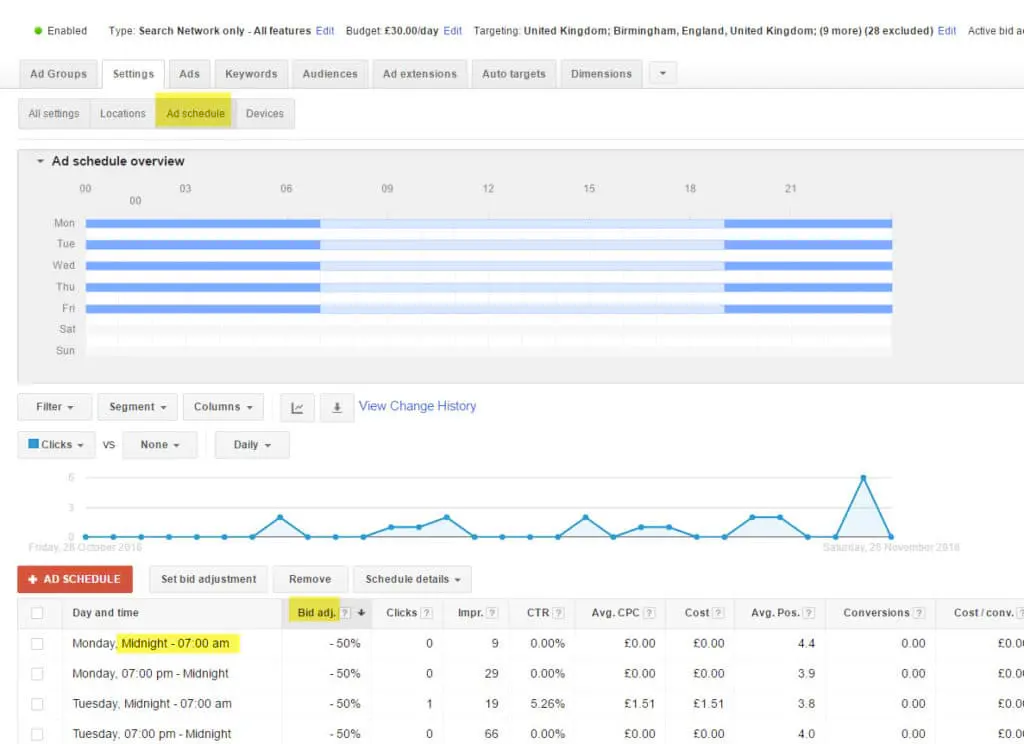Open the View Change History link
This screenshot has width=1024, height=744.
point(417,406)
